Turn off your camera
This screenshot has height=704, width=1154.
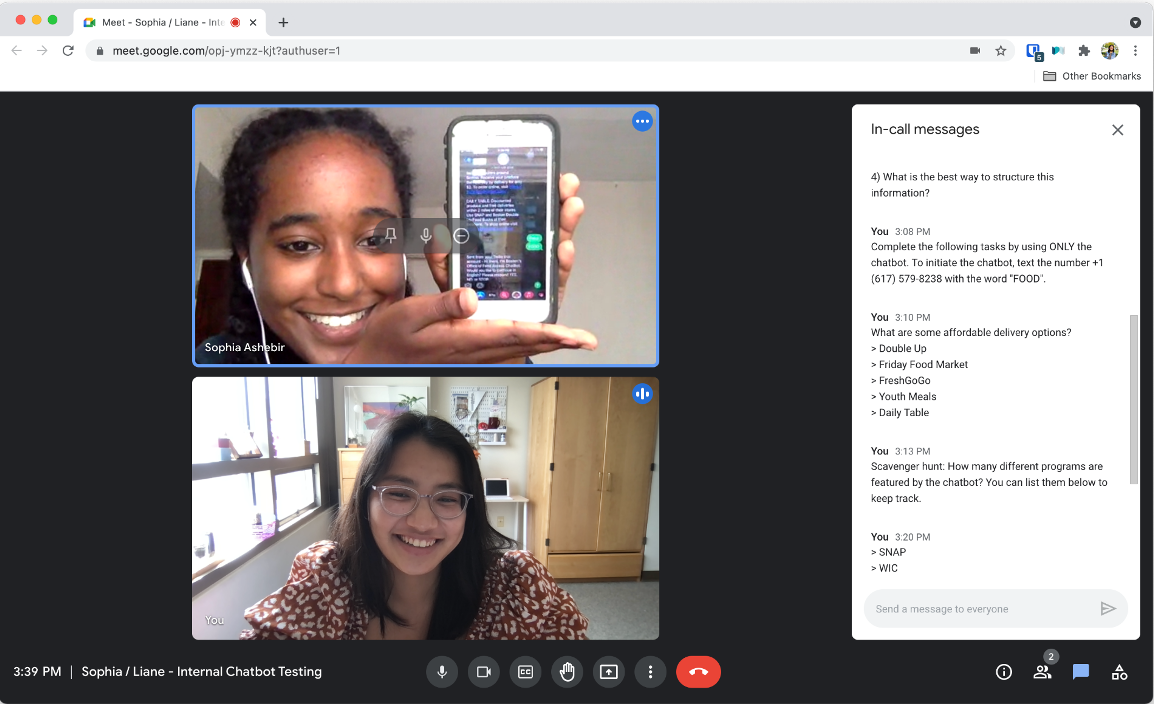click(483, 672)
